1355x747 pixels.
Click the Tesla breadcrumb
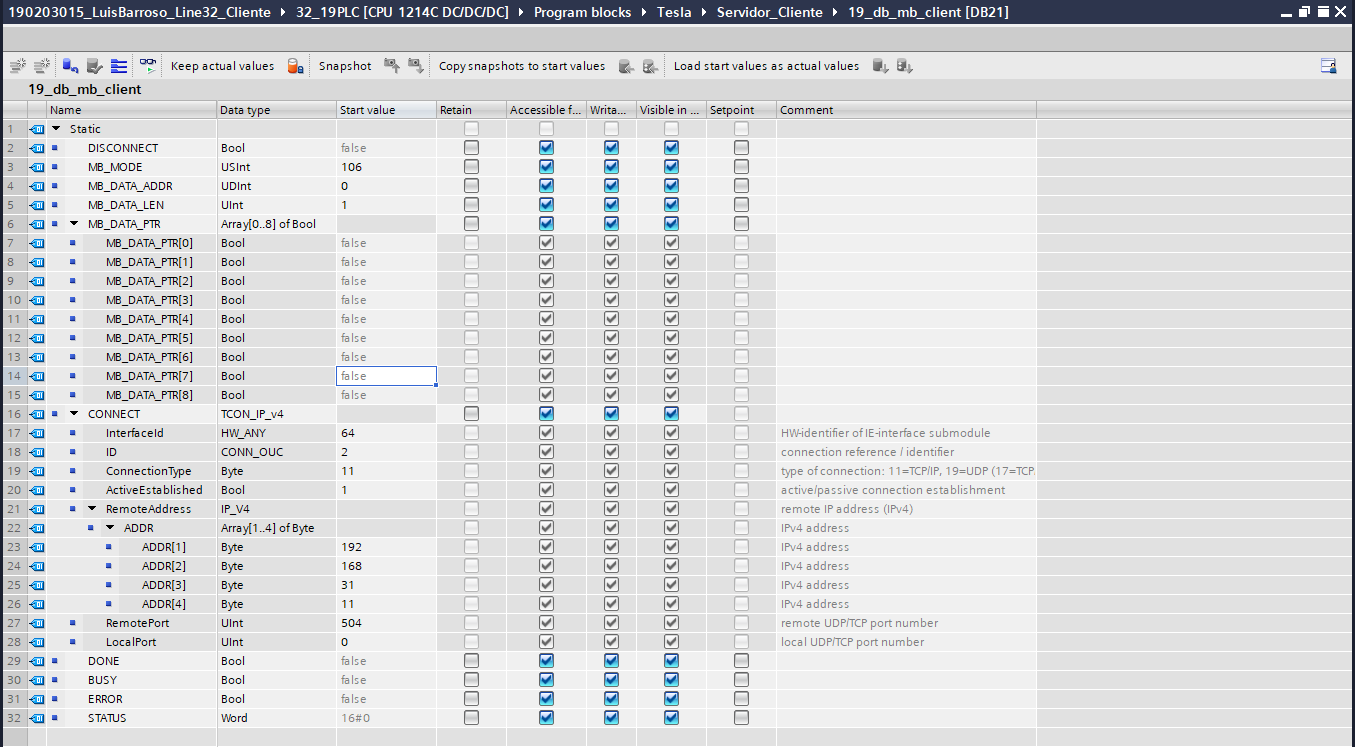pos(674,12)
